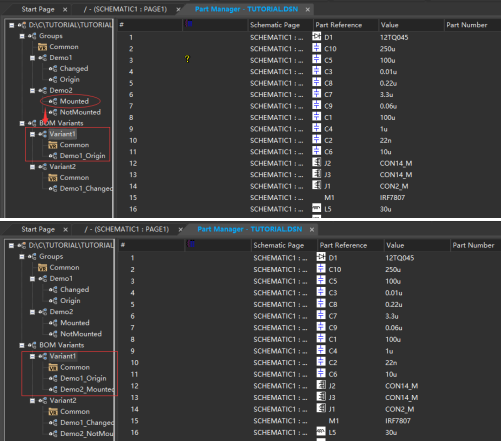Click value IRF7807 for M1 in upper window
501x441 pixels.
[x=392, y=198]
